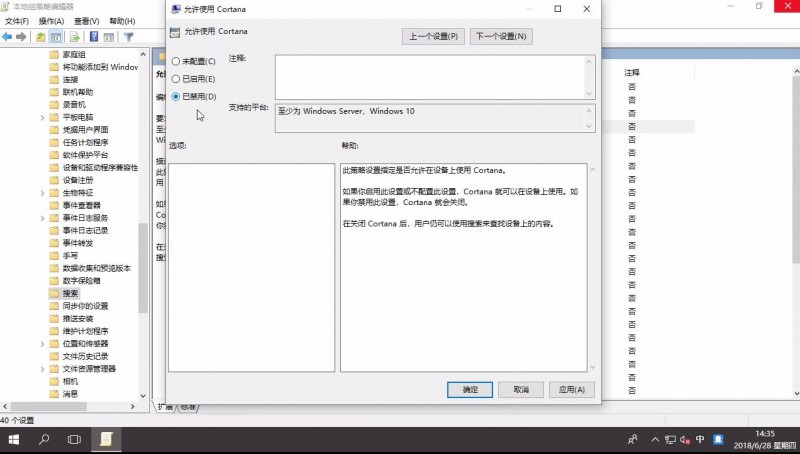Open the 文件(F) menu
The image size is (800, 454).
tap(17, 21)
